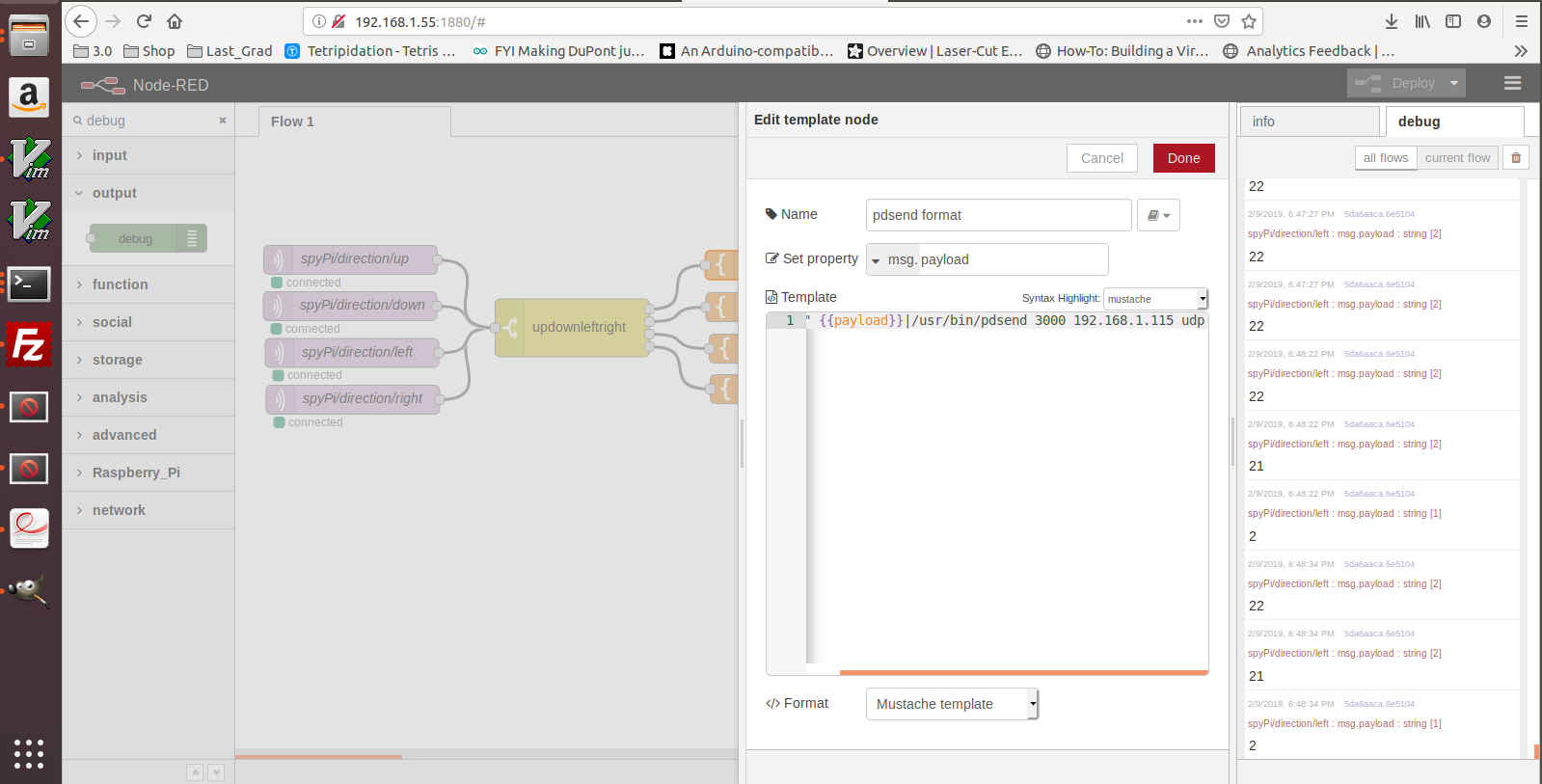Filter debug to current flow
This screenshot has height=784, width=1542.
tap(1457, 158)
